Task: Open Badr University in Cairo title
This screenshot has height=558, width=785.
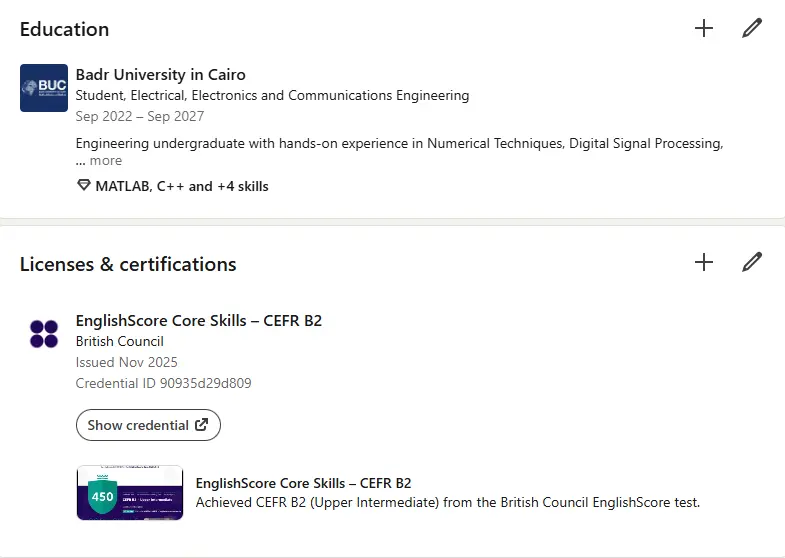Action: 160,75
